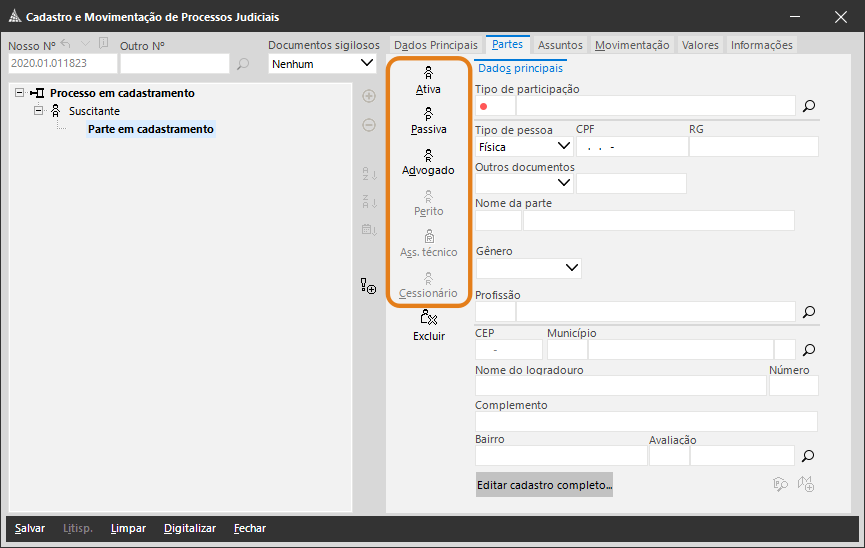Screen dimensions: 865x548
Task: Click Salvar in bottom bar
Action: click(x=29, y=528)
